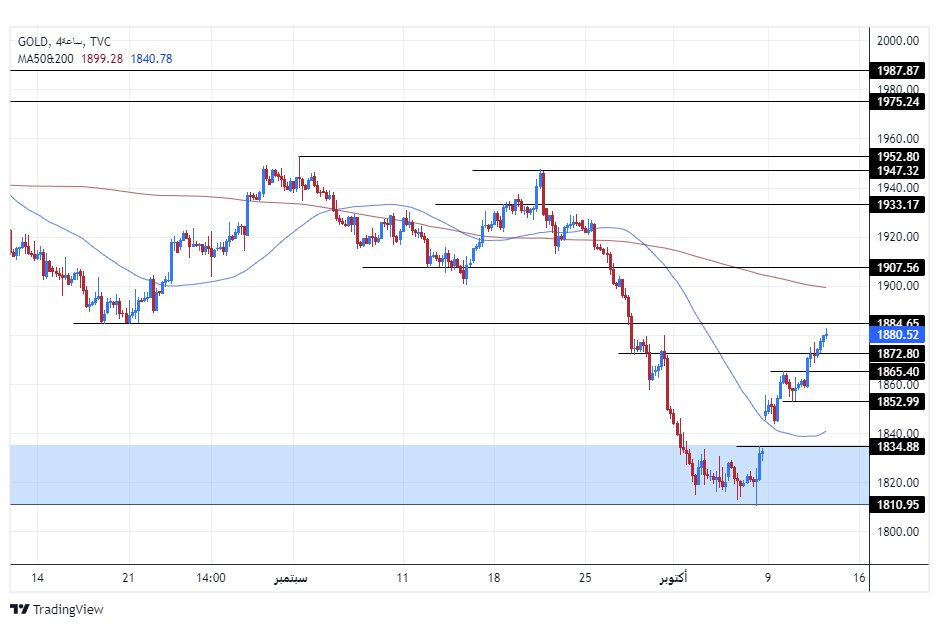Click the date label 16 on time axis
The width and height of the screenshot is (939, 627).
click(859, 578)
